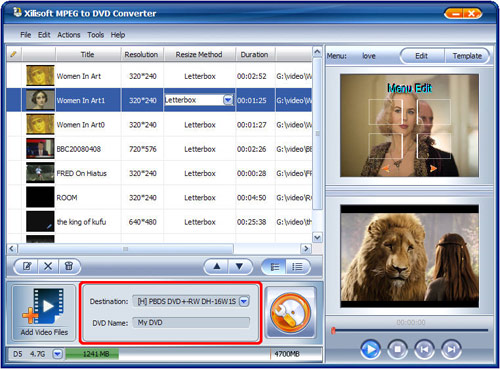Open the Edit menu

tap(44, 35)
